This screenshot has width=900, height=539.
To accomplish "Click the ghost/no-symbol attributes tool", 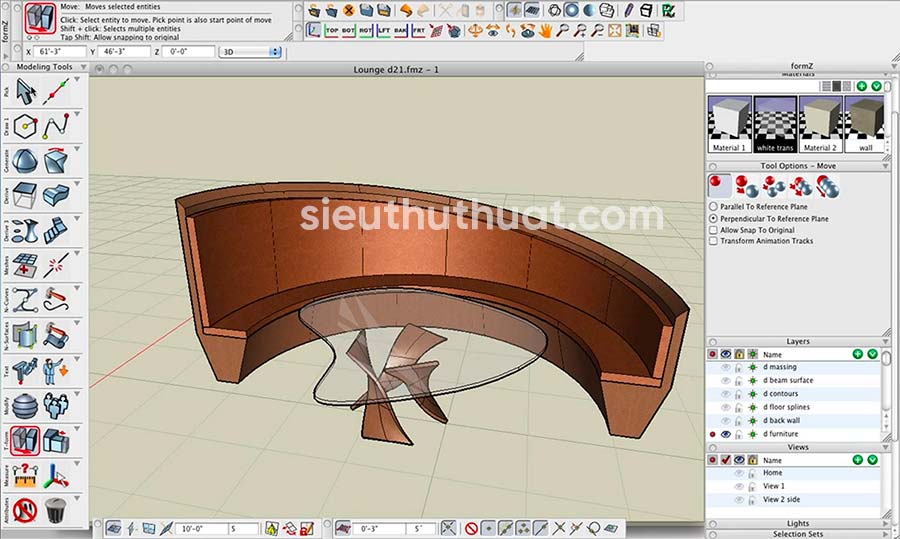I will 25,510.
